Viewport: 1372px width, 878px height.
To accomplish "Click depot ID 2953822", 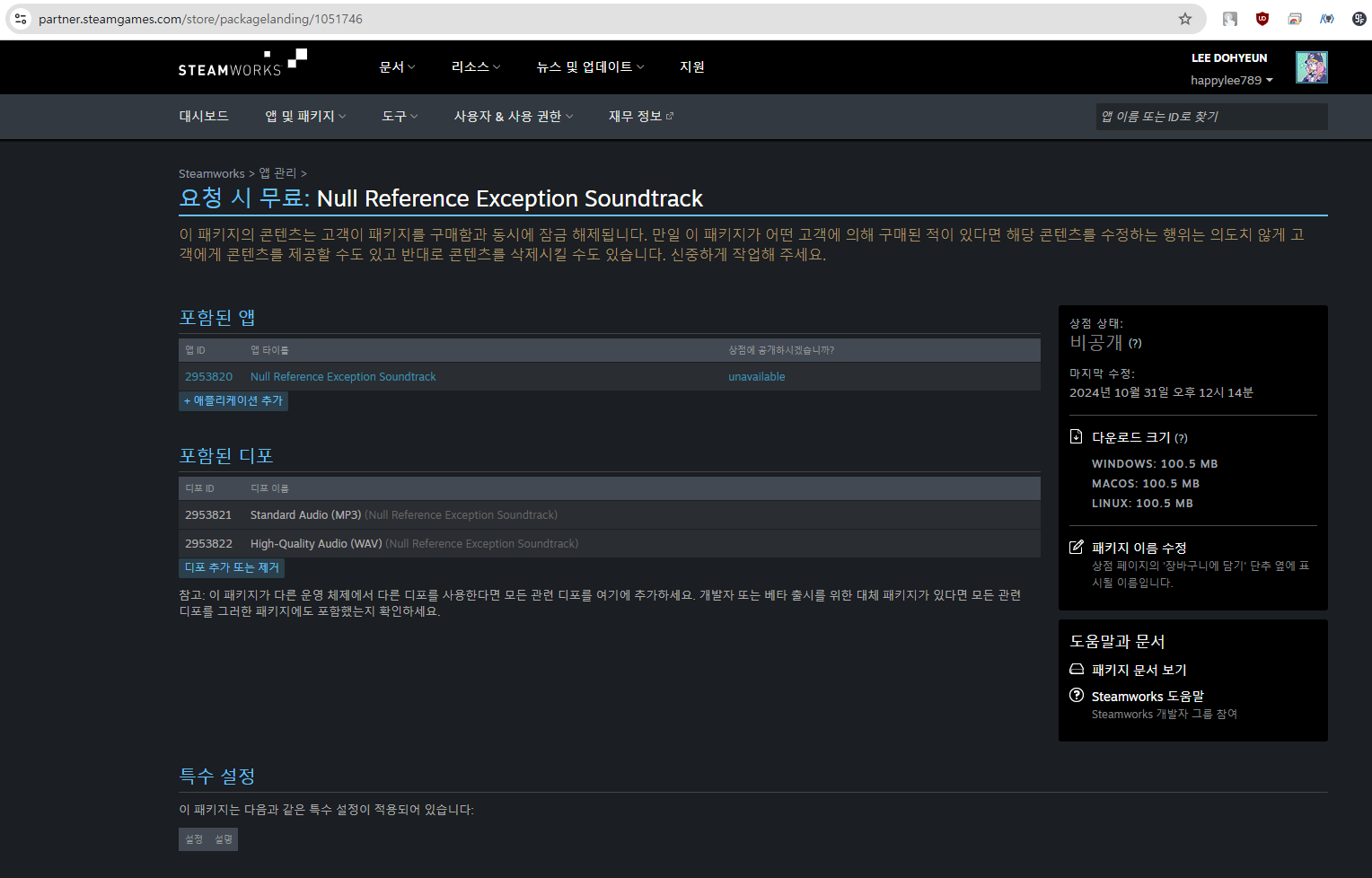I will (208, 544).
